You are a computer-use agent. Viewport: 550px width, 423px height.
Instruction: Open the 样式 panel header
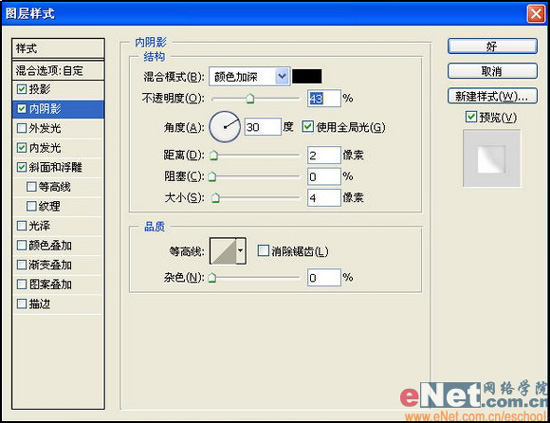click(58, 48)
